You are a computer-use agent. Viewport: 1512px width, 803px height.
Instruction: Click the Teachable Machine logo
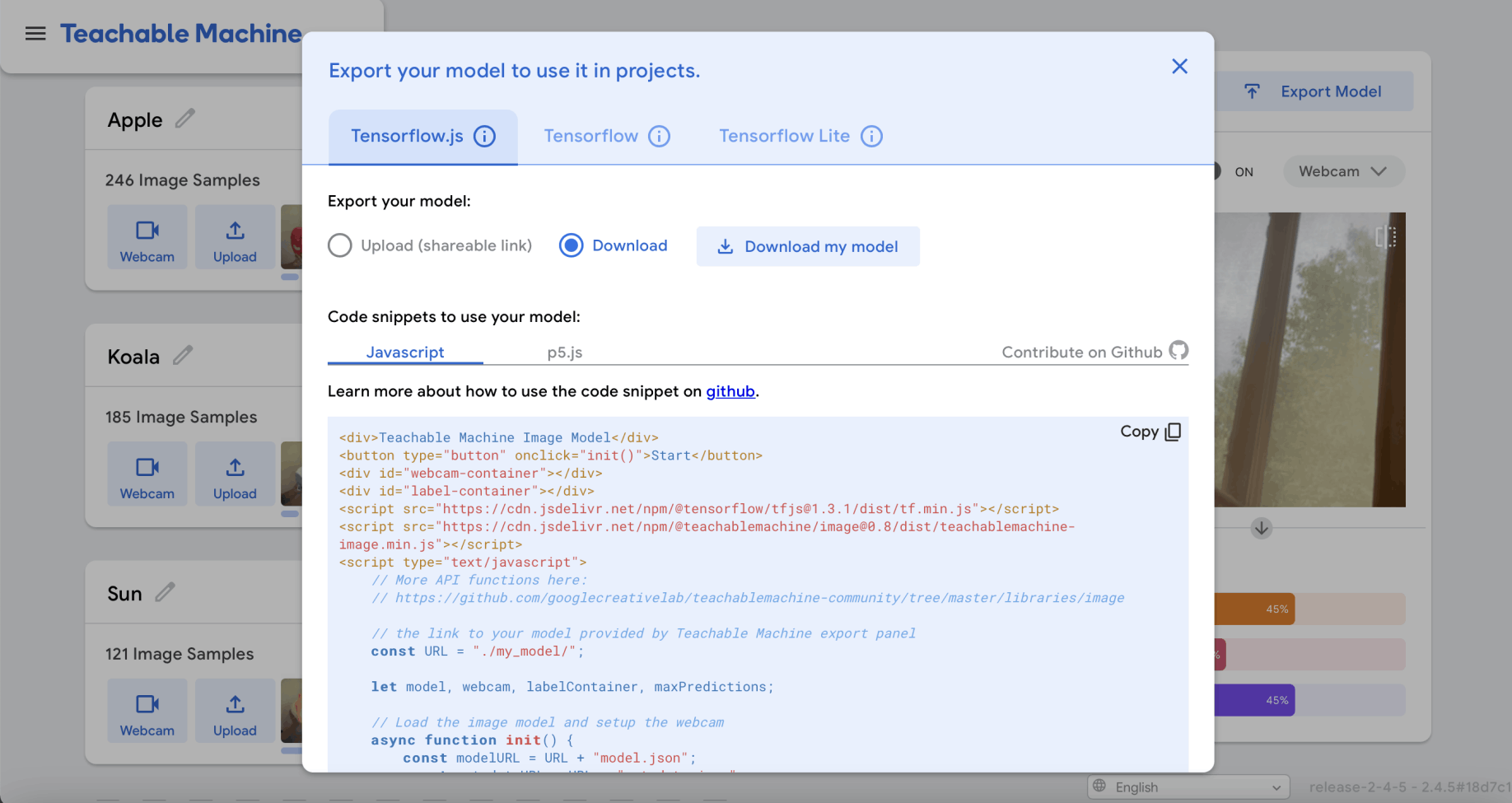click(x=181, y=34)
